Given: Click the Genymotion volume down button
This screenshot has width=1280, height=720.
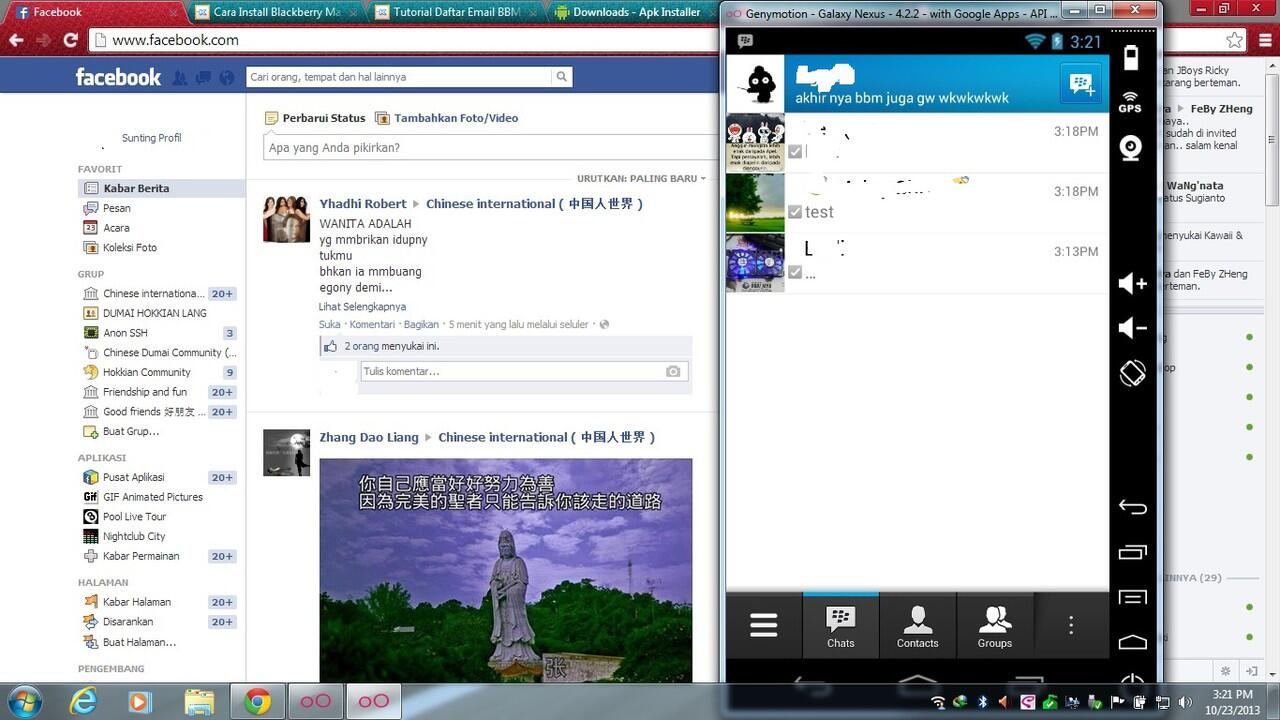Looking at the screenshot, I should (1132, 327).
